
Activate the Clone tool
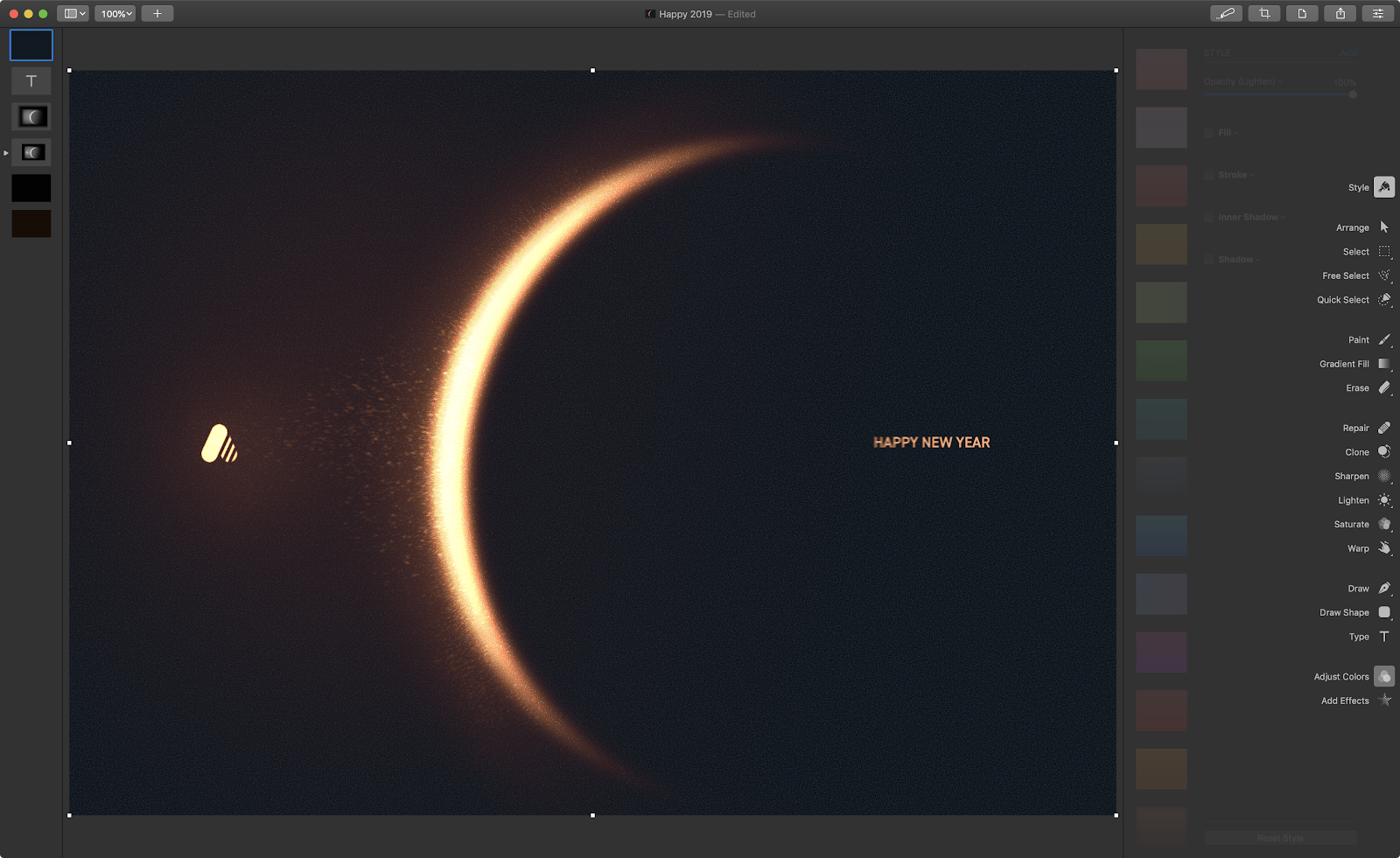[1384, 452]
